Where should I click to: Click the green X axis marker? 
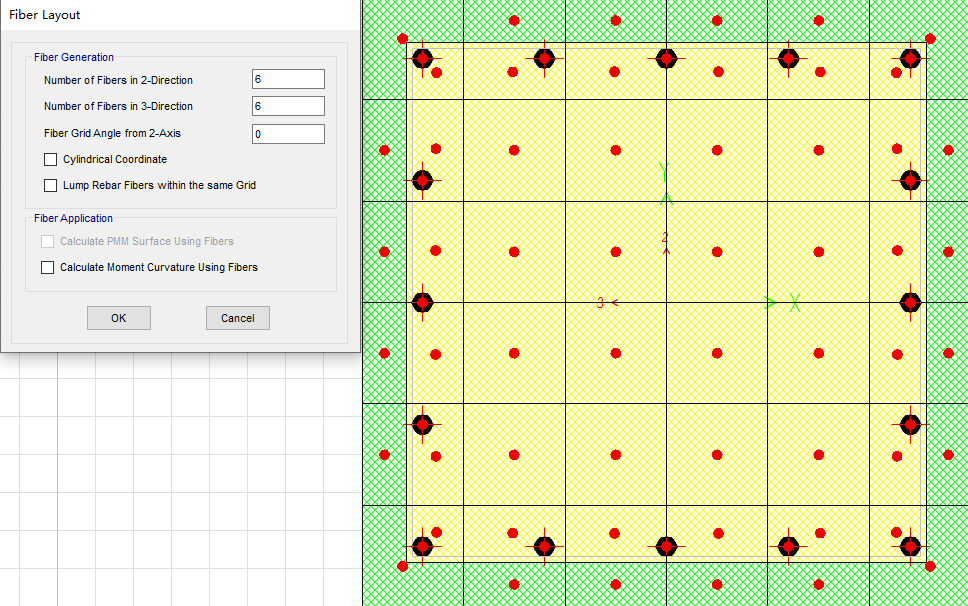pos(794,302)
